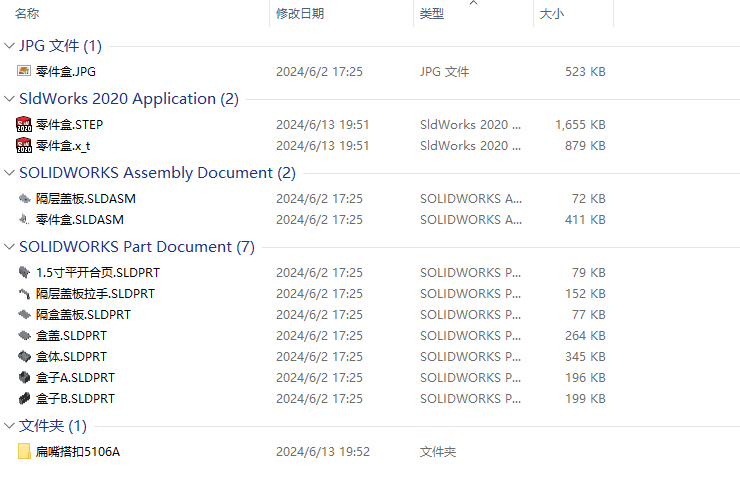Click the 盒子A.SLDPRT part icon
The image size is (740, 480).
(x=24, y=378)
